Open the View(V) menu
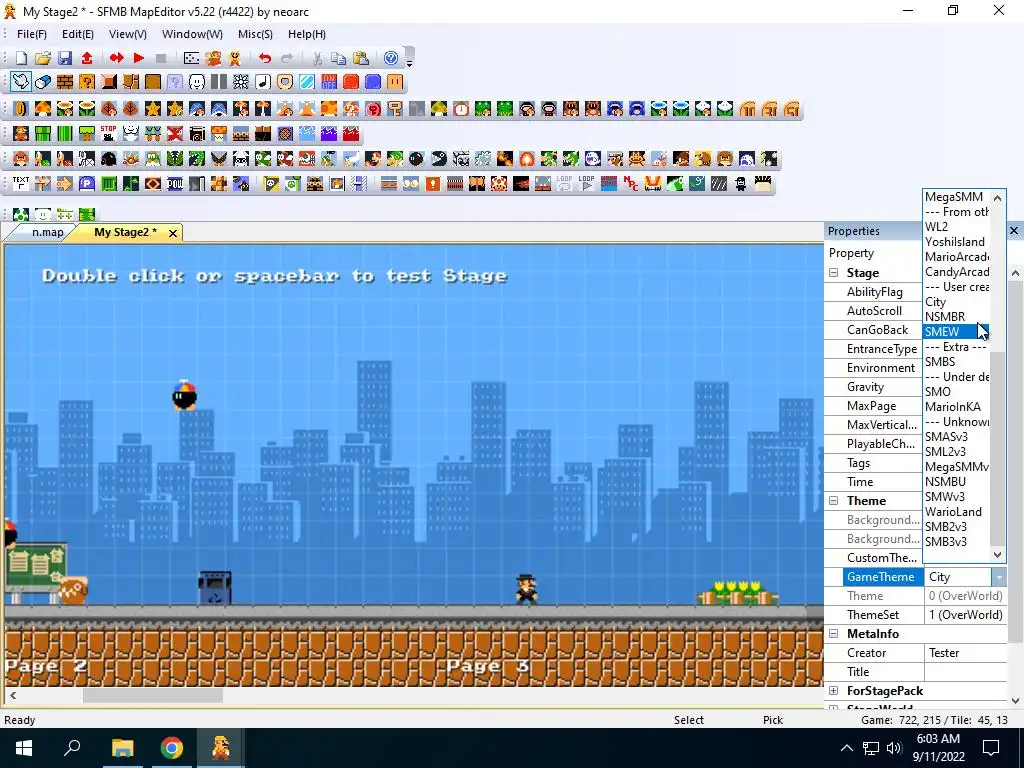This screenshot has height=768, width=1024. click(127, 34)
